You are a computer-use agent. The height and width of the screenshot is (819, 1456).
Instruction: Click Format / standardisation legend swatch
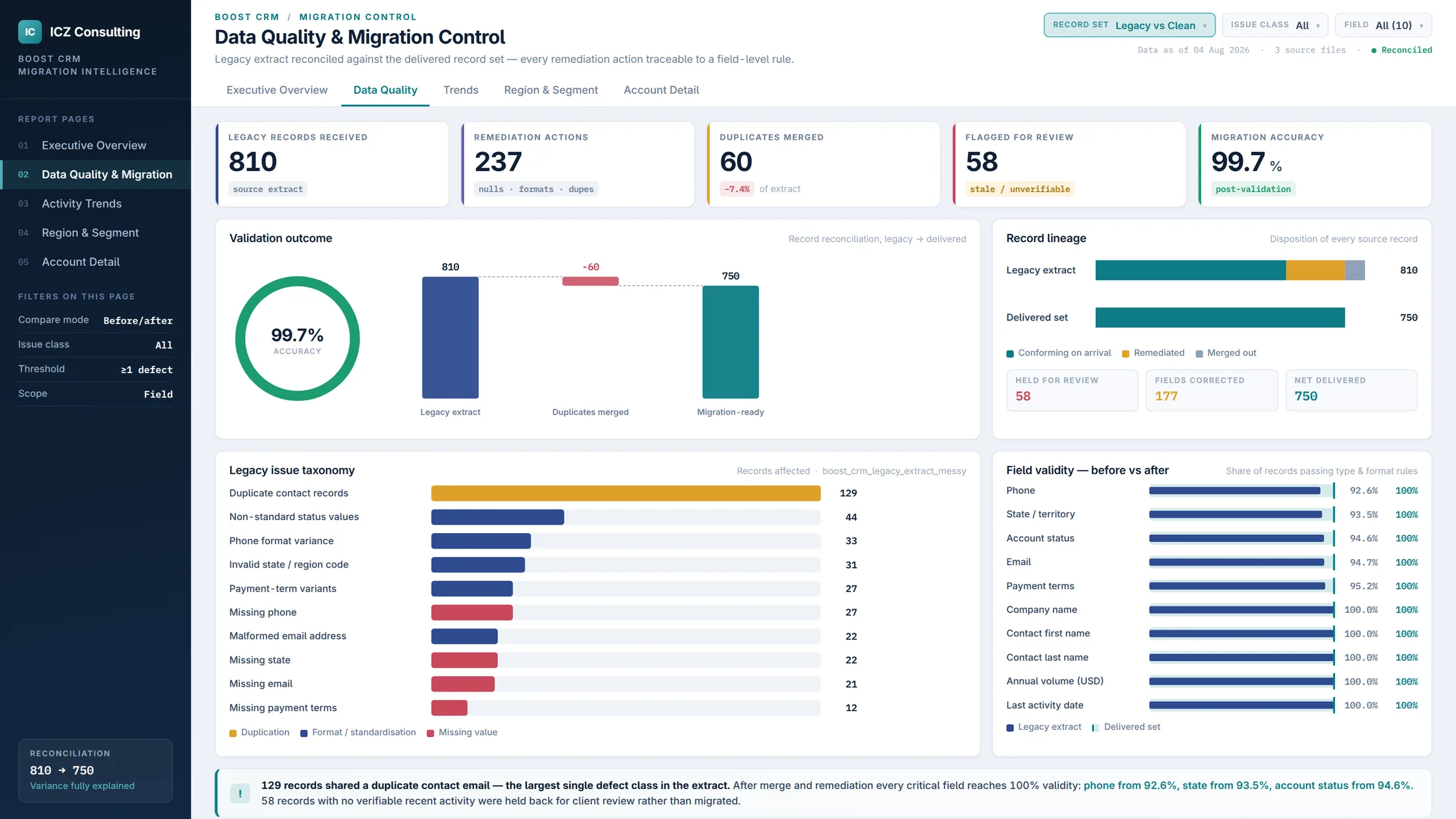[x=304, y=733]
